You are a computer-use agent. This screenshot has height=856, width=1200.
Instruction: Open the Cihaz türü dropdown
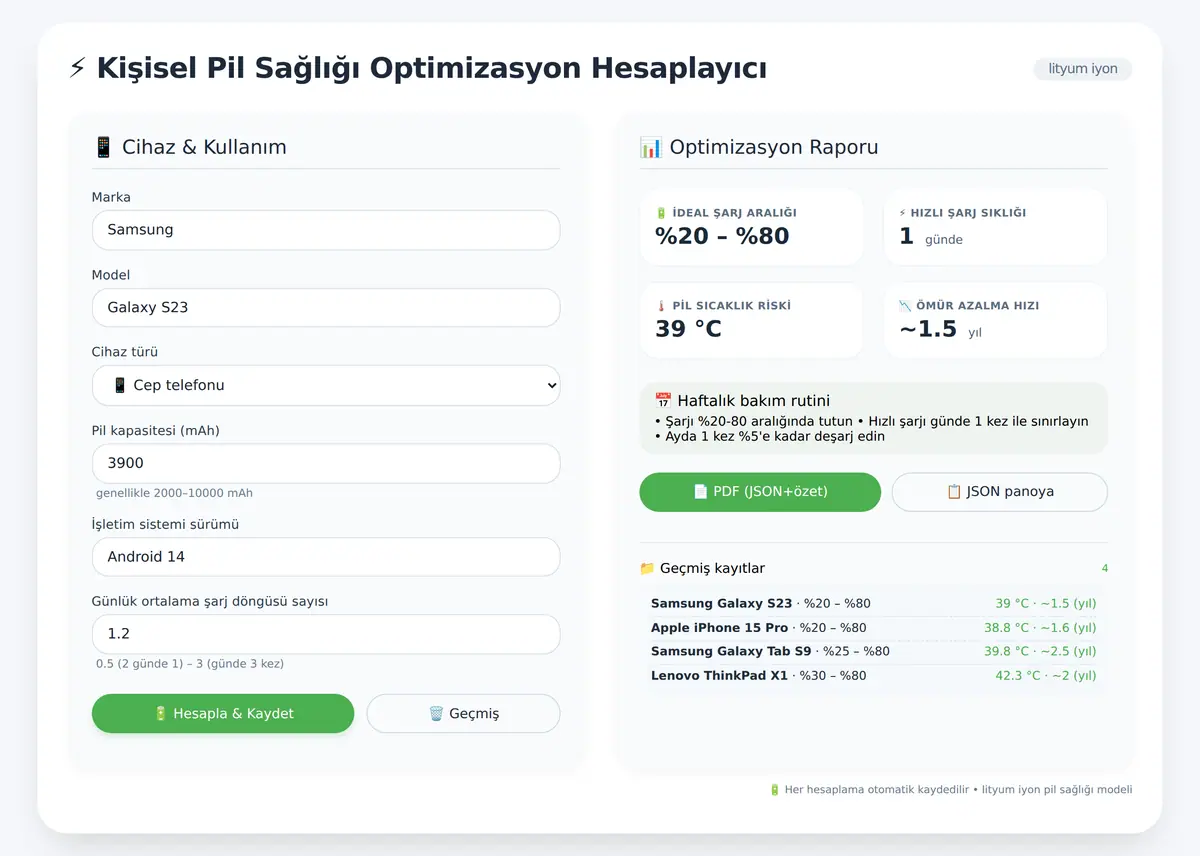point(326,385)
